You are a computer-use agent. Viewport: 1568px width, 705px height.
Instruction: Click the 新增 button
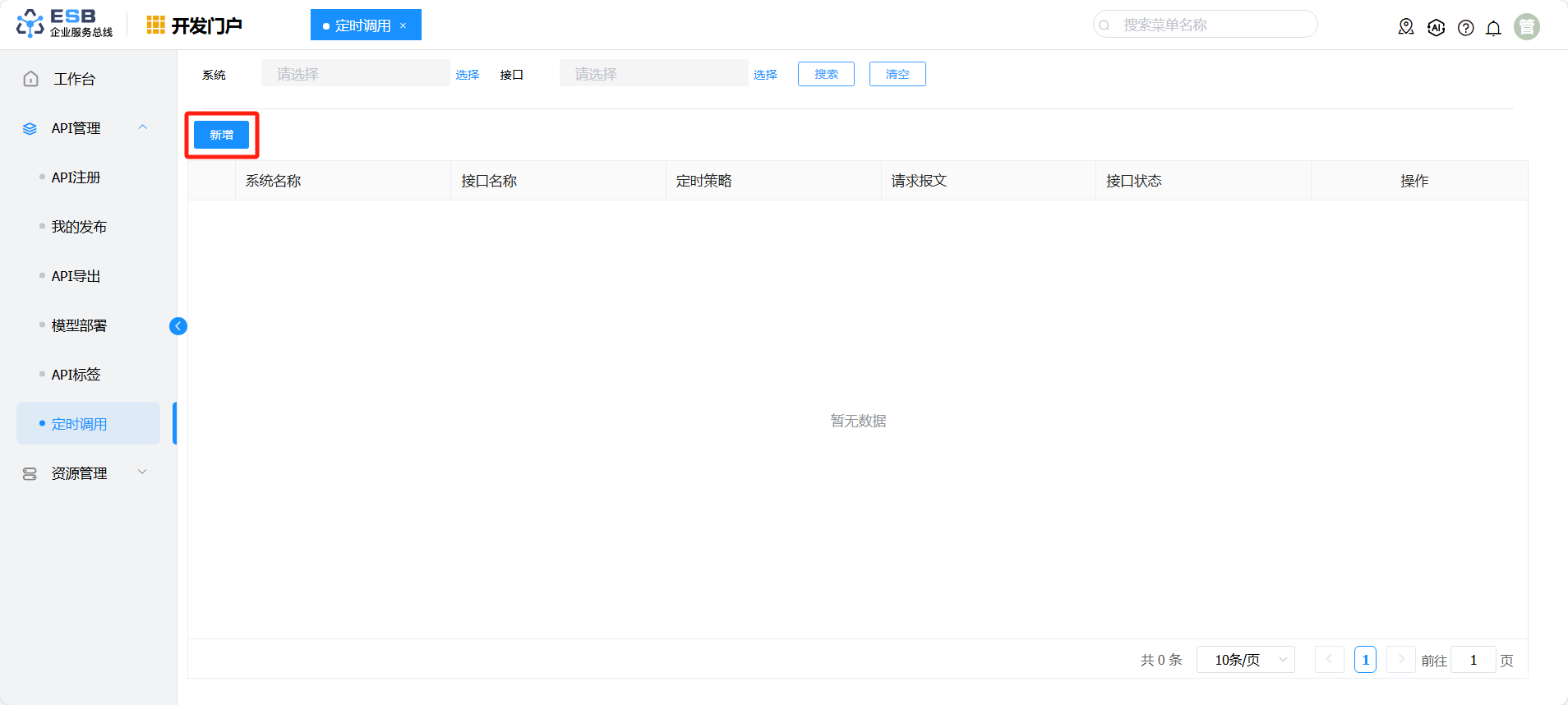tap(221, 135)
